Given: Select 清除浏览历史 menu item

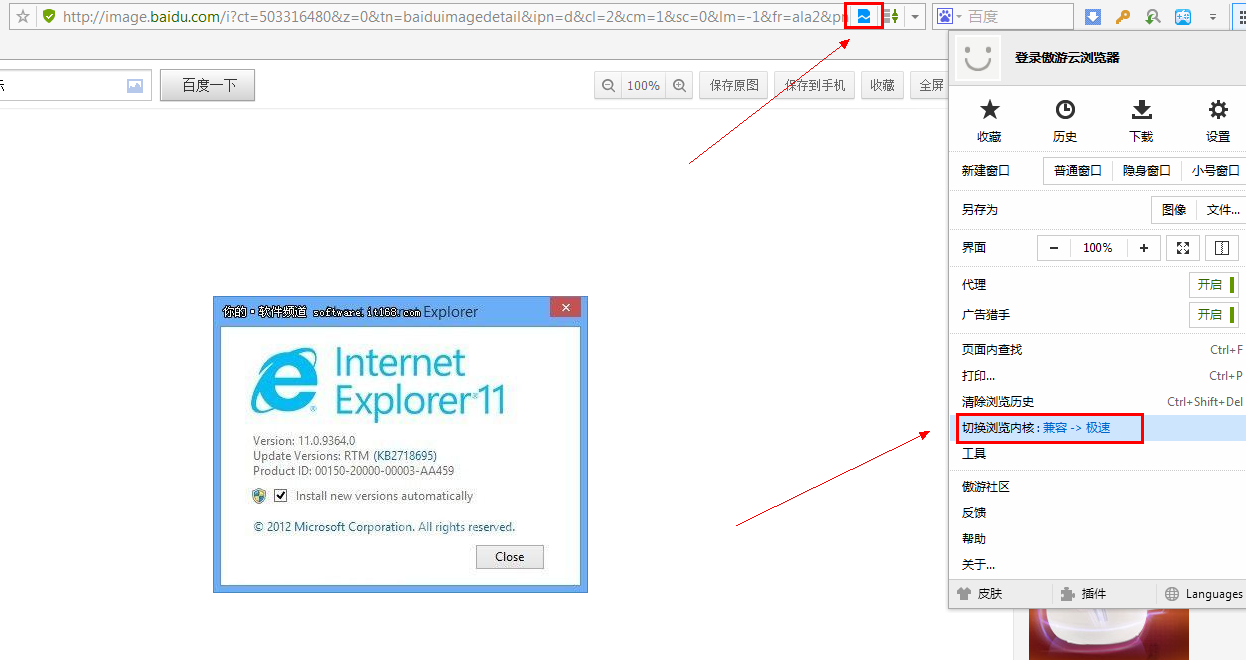Looking at the screenshot, I should tap(1097, 402).
